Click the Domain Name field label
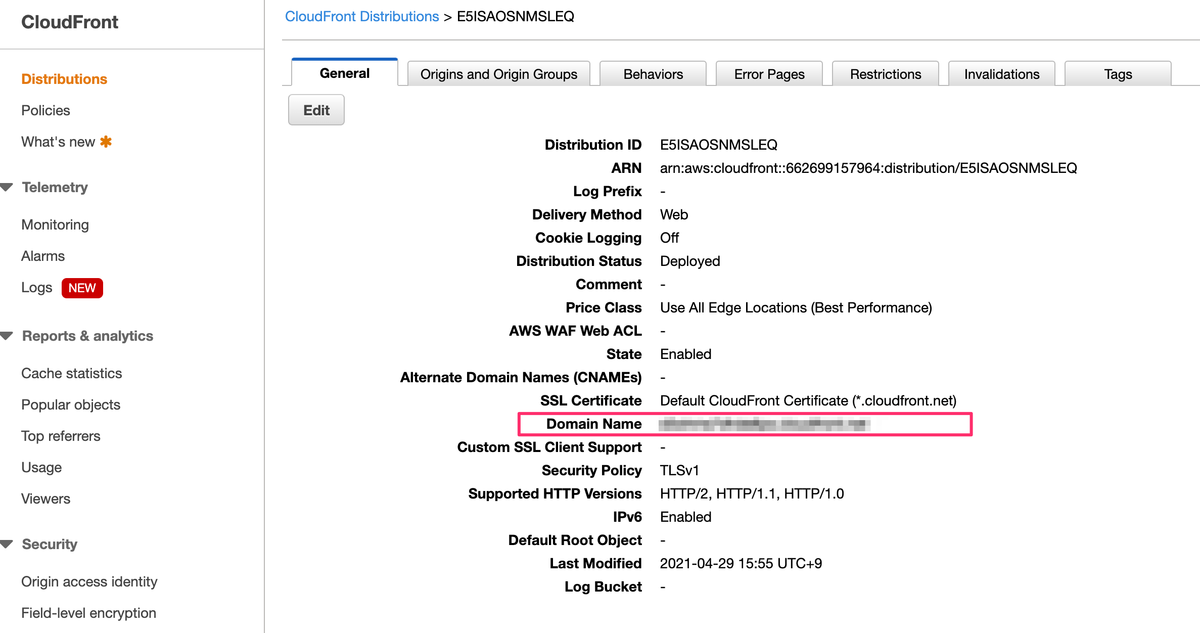 (x=594, y=424)
